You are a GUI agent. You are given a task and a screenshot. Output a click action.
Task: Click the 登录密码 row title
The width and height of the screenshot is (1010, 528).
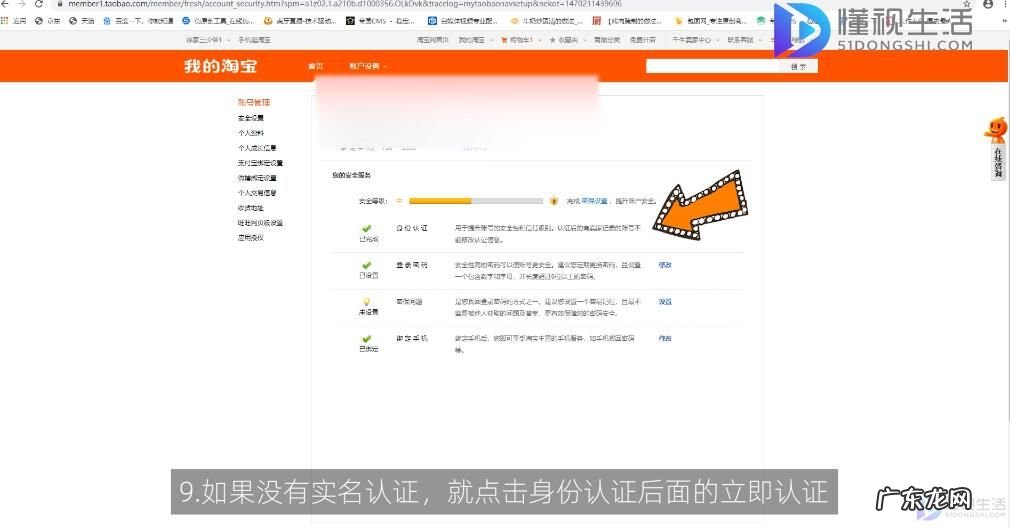coord(412,265)
